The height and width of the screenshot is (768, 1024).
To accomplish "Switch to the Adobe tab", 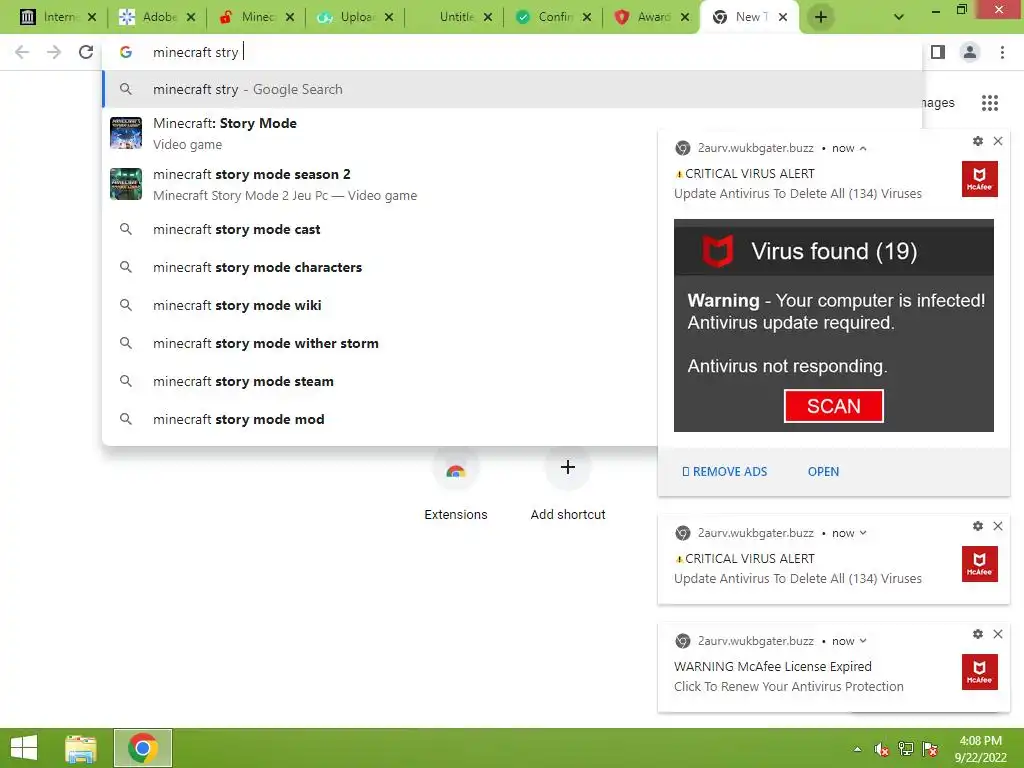I will point(148,17).
